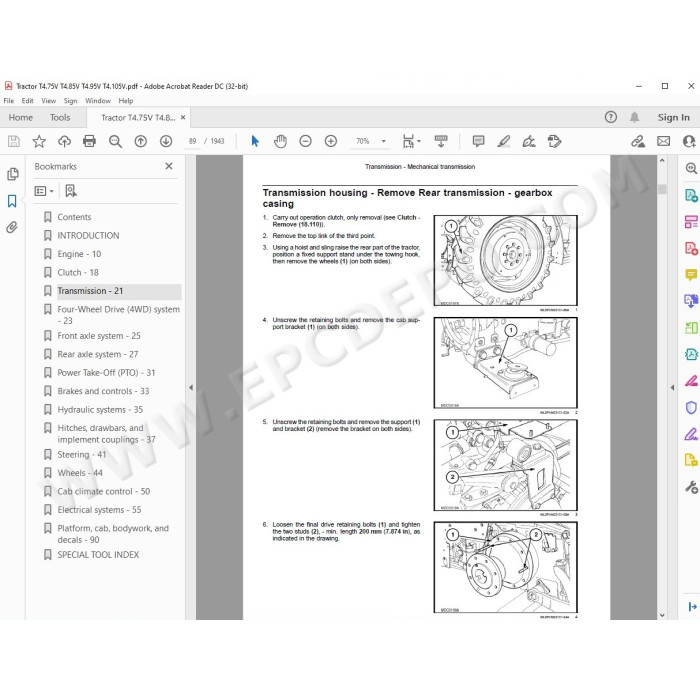The width and height of the screenshot is (700, 700).
Task: Toggle the Bookmarks side panel icon
Action: pyautogui.click(x=12, y=201)
